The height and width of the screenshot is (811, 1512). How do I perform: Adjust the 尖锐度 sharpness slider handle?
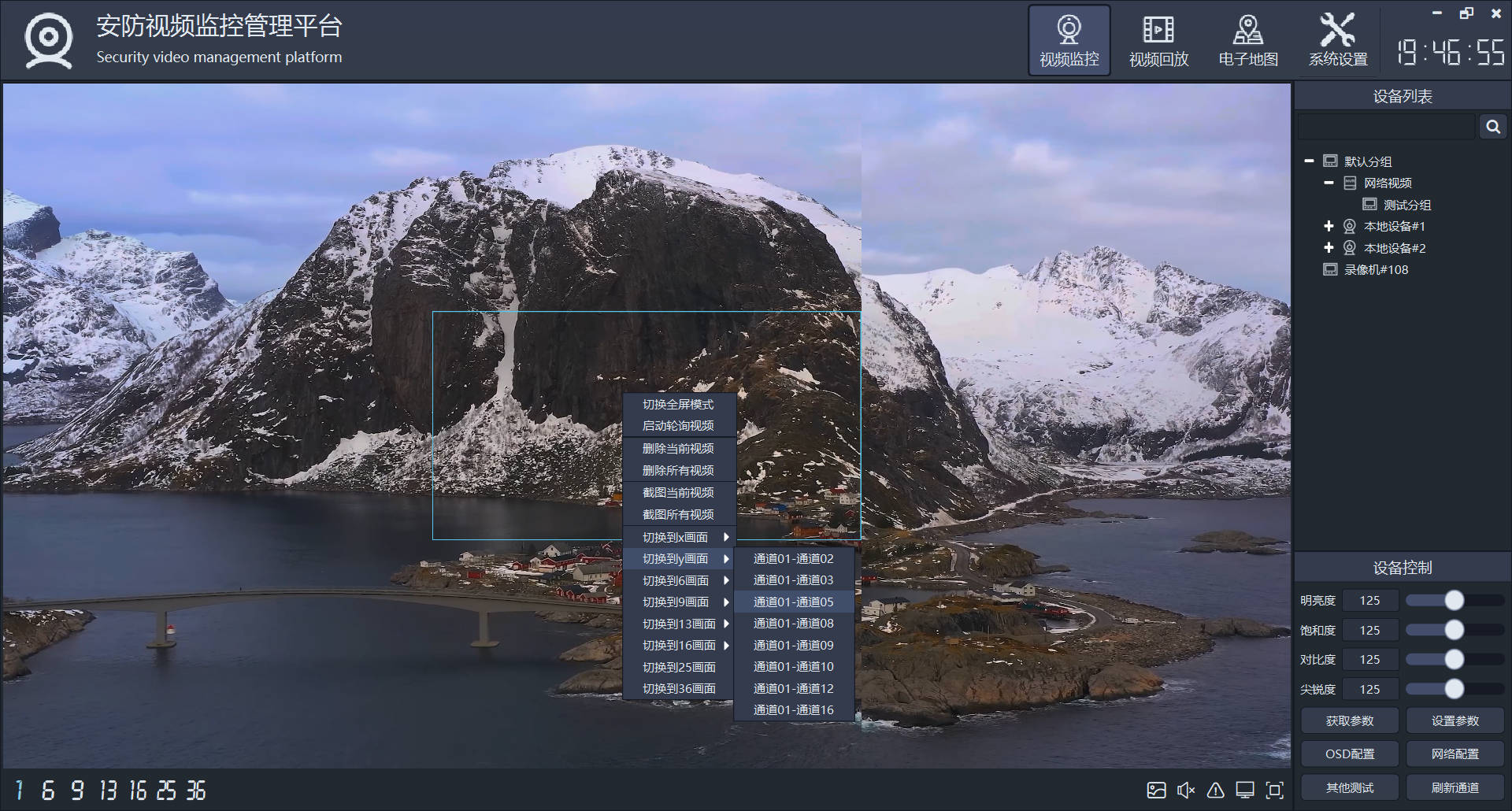[1455, 689]
